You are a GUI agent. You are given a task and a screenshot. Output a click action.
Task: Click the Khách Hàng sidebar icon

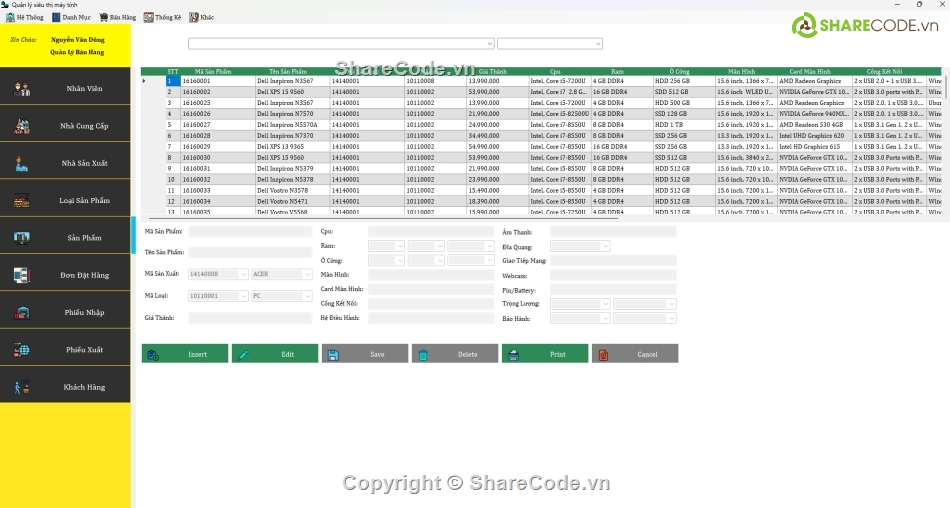tap(22, 387)
